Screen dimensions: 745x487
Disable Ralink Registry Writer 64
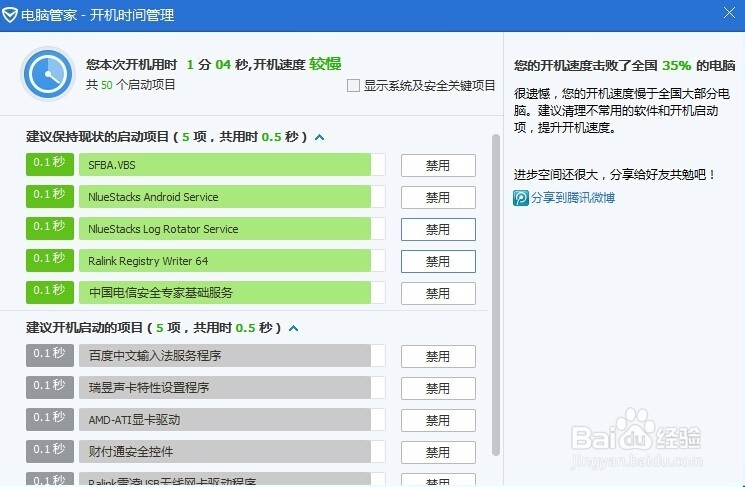pos(438,261)
